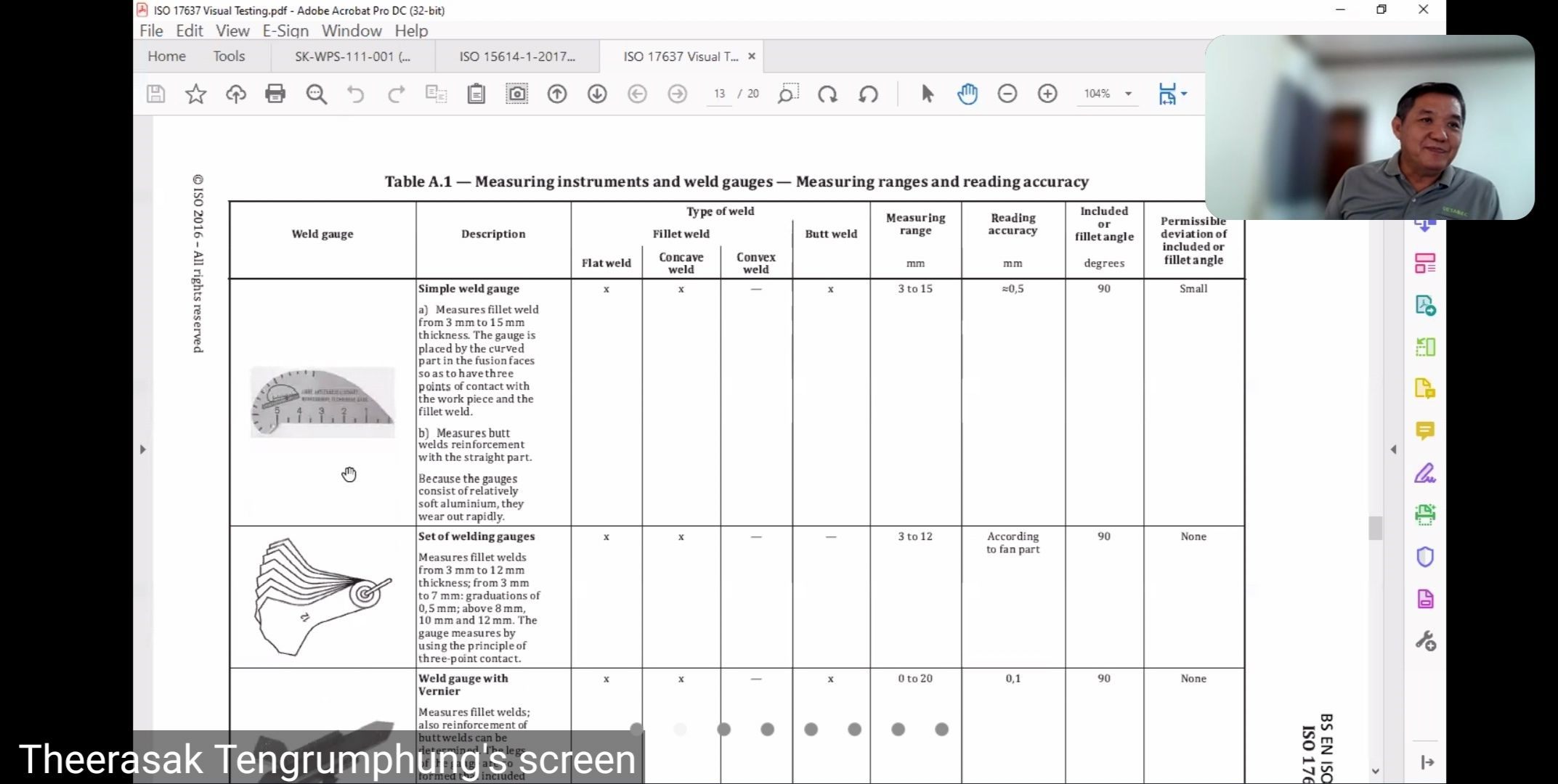Click the Redo arrow
This screenshot has width=1558, height=784.
(396, 94)
